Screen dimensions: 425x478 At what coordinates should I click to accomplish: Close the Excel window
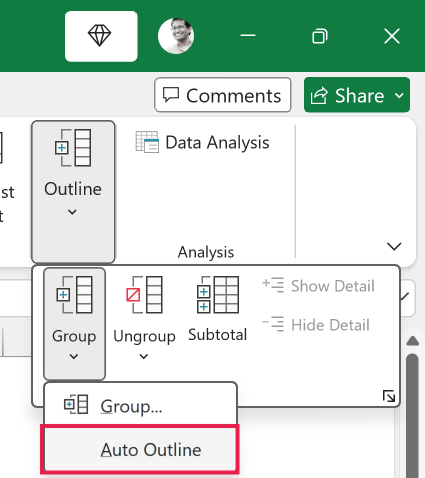tap(392, 36)
